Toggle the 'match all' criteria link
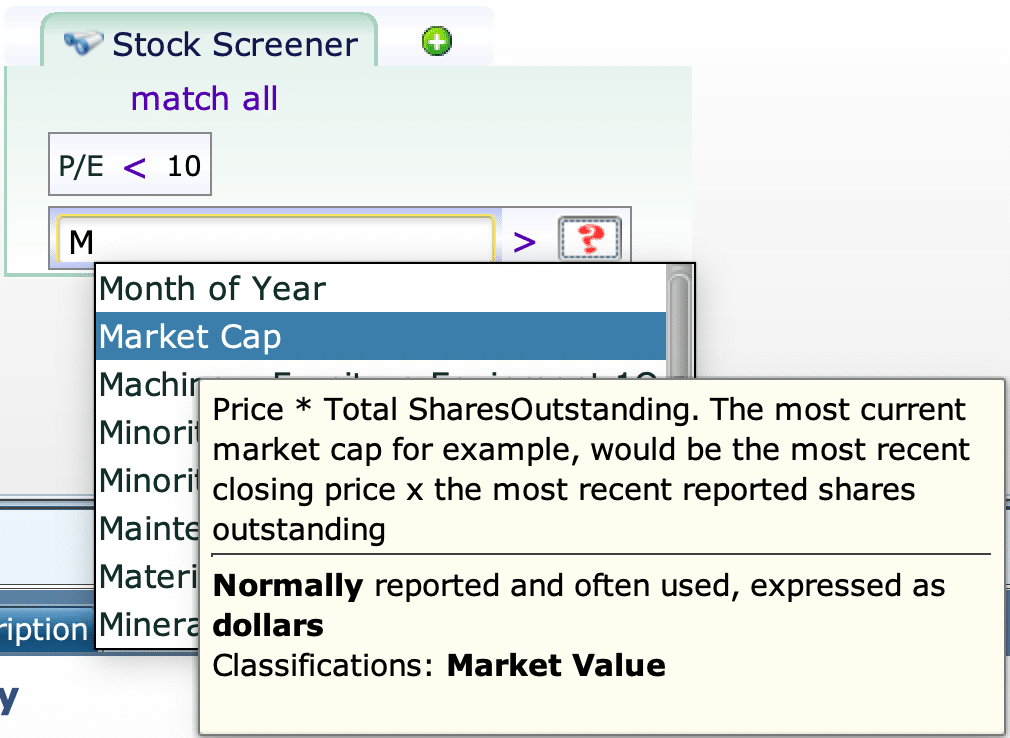The width and height of the screenshot is (1010, 738). (x=204, y=99)
